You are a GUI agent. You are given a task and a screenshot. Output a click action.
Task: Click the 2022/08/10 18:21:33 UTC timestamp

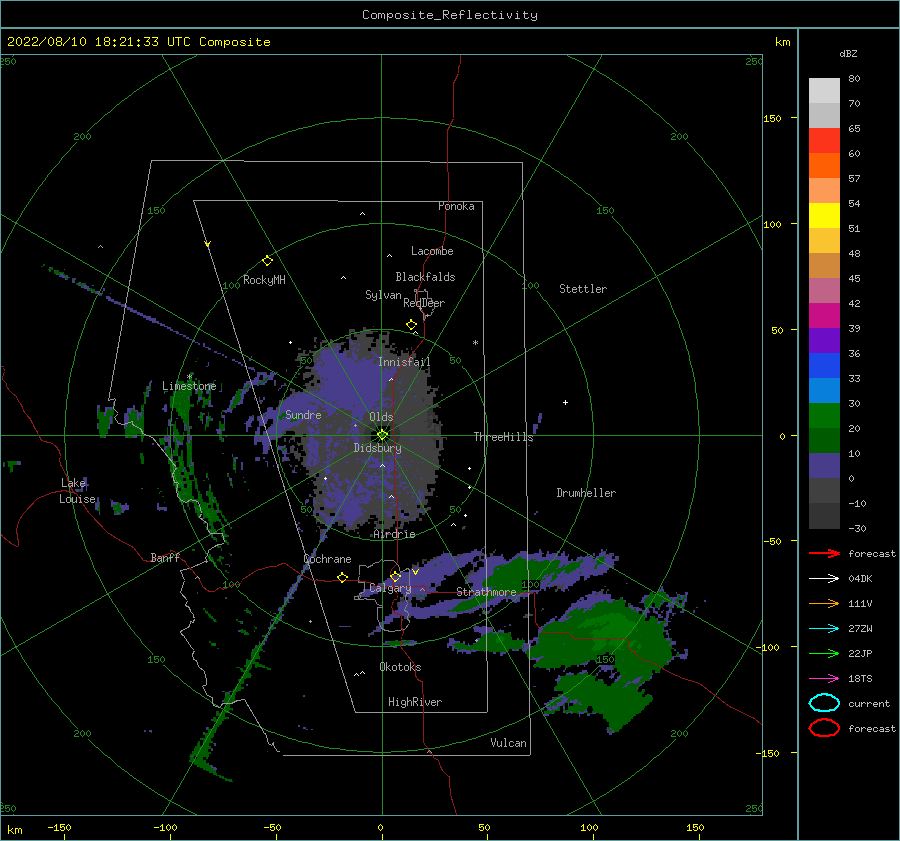pyautogui.click(x=91, y=42)
